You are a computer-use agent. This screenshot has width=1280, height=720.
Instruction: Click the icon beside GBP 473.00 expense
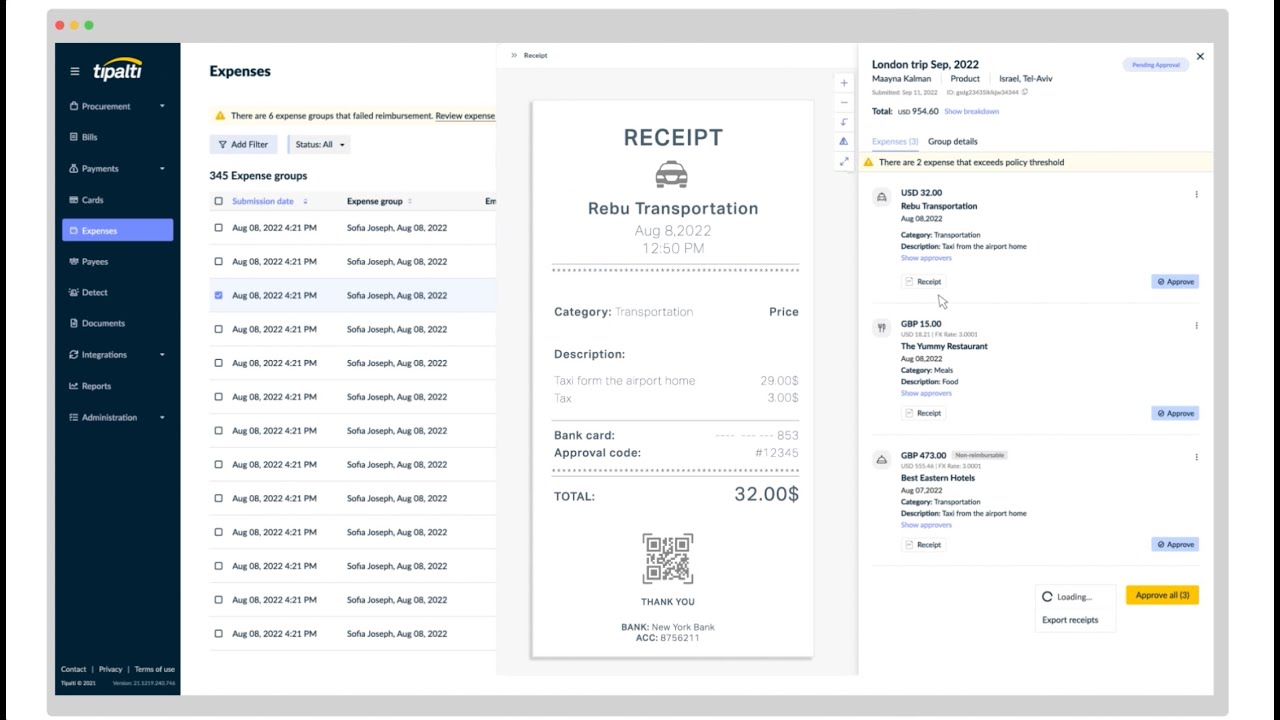[x=881, y=460]
